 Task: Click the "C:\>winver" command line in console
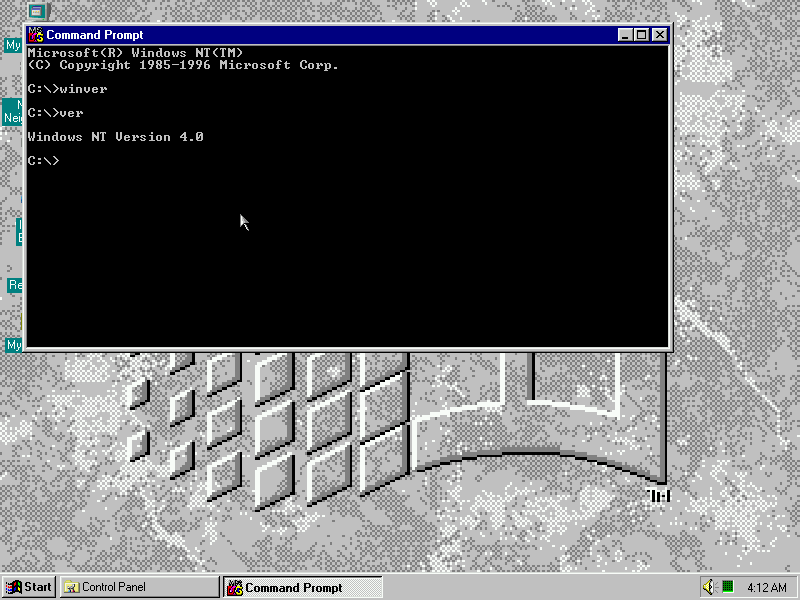coord(67,89)
